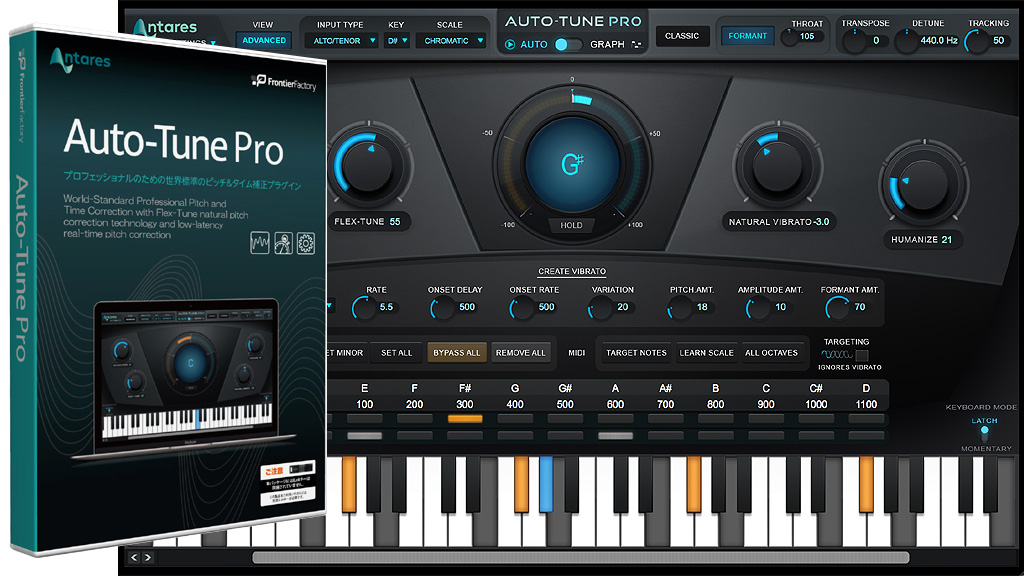Image resolution: width=1024 pixels, height=576 pixels.
Task: Switch to the Advanced view
Action: pyautogui.click(x=264, y=40)
